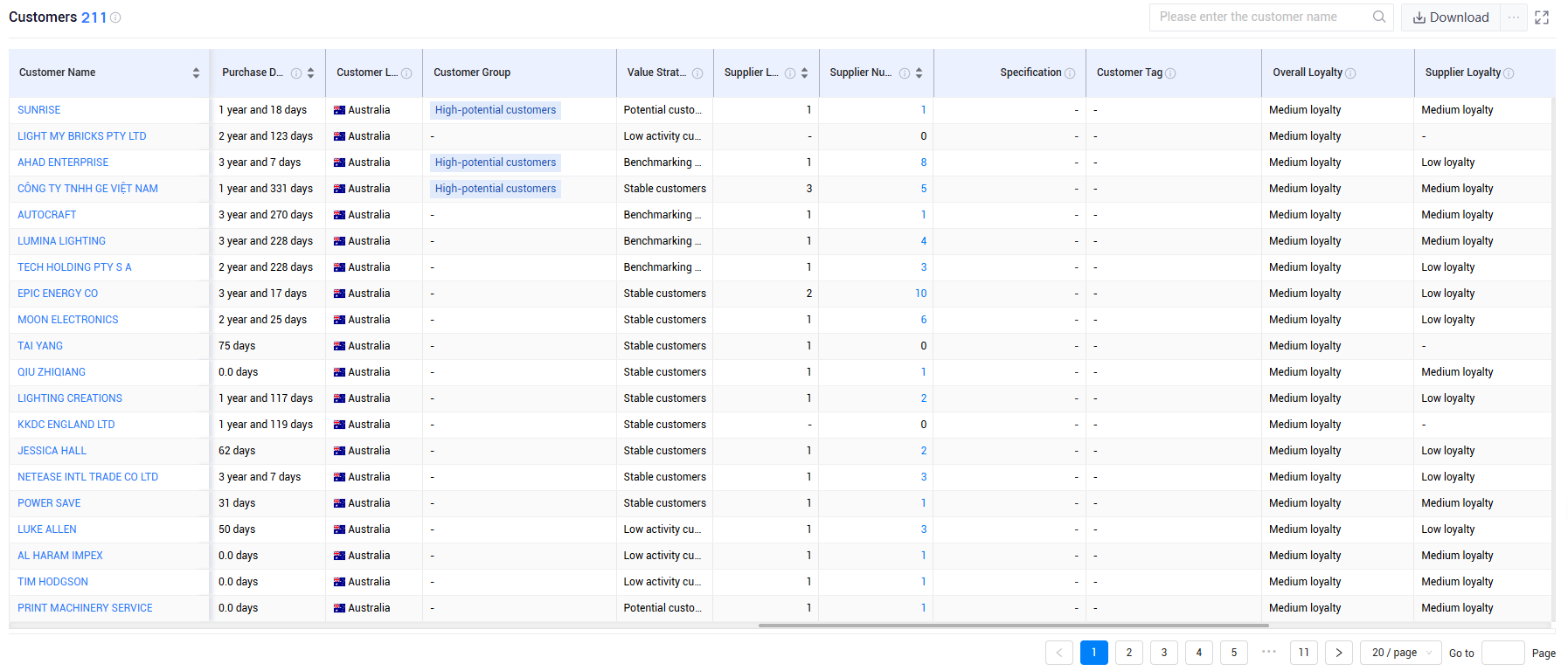Image resolution: width=1568 pixels, height=671 pixels.
Task: Open the JESSICA HALL customer link
Action: tap(52, 451)
